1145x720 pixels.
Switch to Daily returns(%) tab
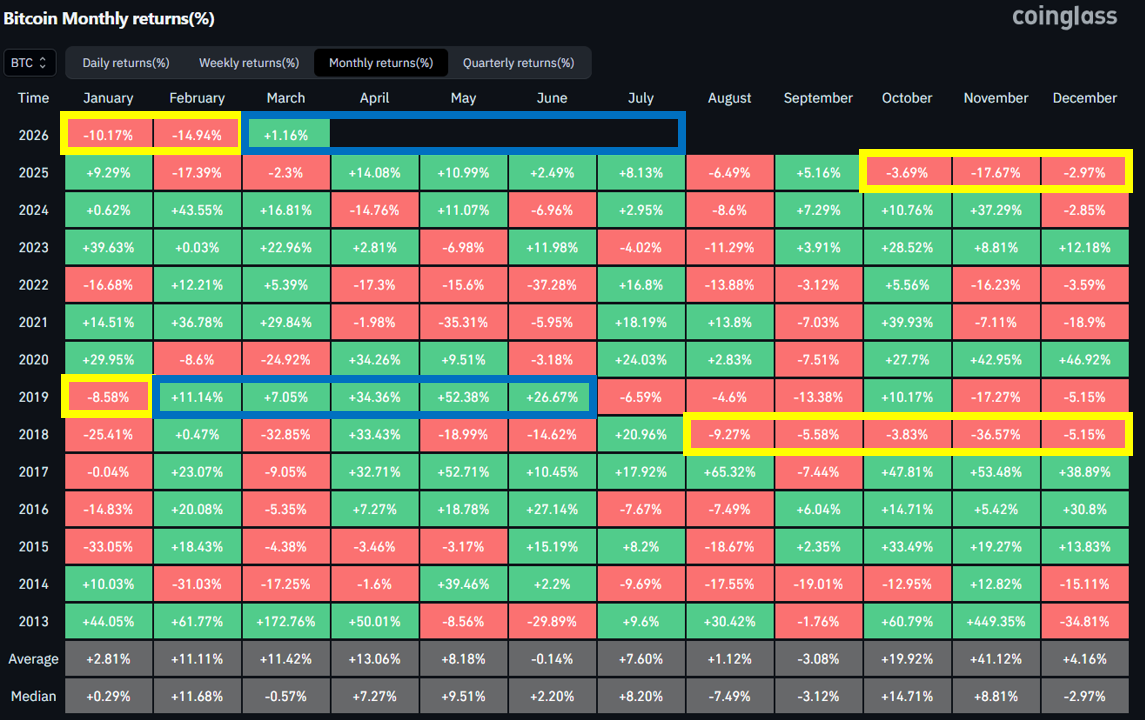click(x=125, y=63)
